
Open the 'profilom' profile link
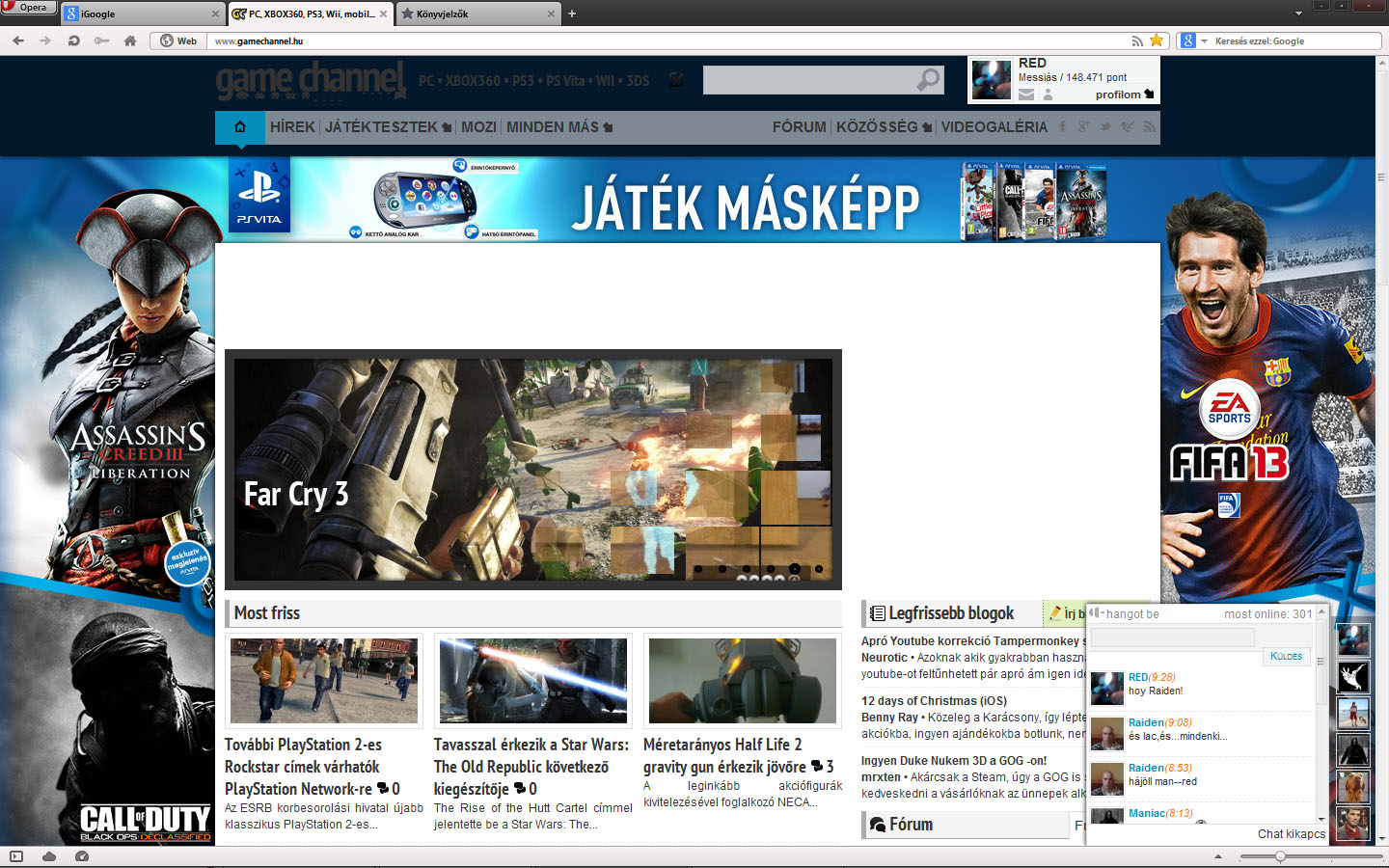pyautogui.click(x=1123, y=95)
